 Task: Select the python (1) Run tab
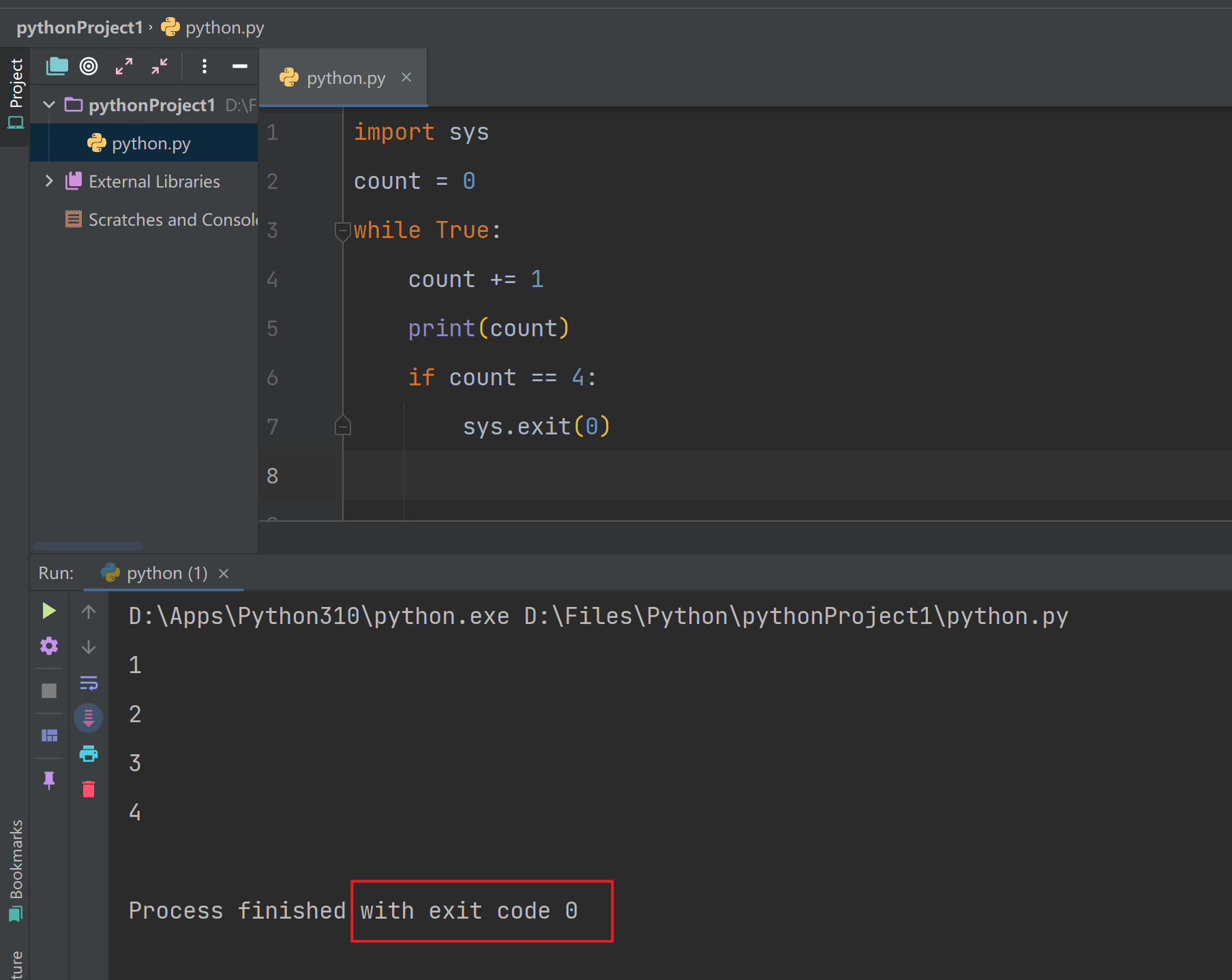[x=164, y=573]
